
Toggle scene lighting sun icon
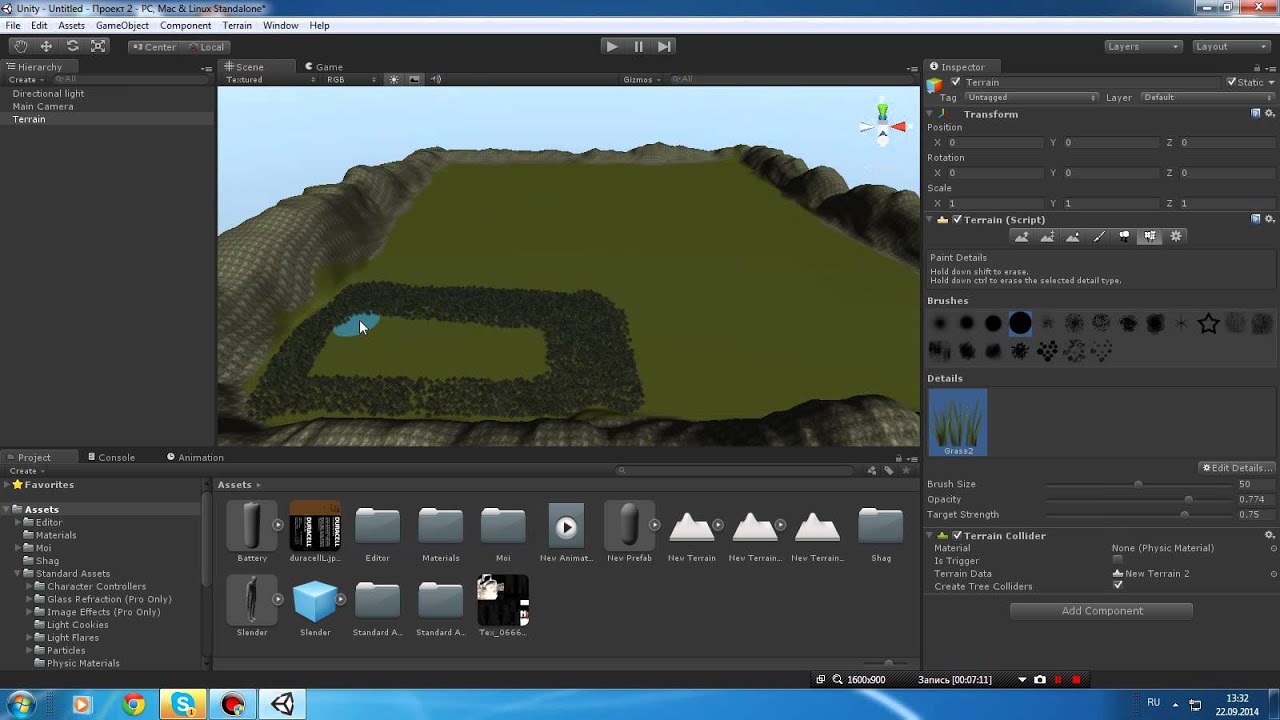point(393,79)
